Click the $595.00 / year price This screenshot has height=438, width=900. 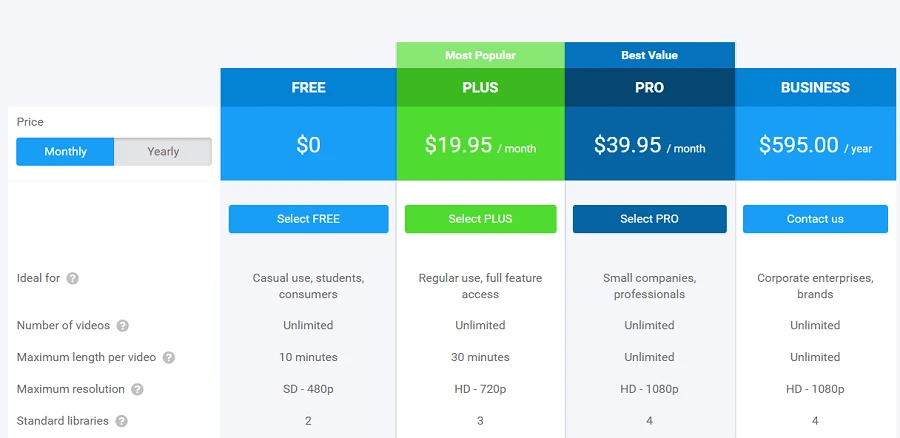click(816, 145)
